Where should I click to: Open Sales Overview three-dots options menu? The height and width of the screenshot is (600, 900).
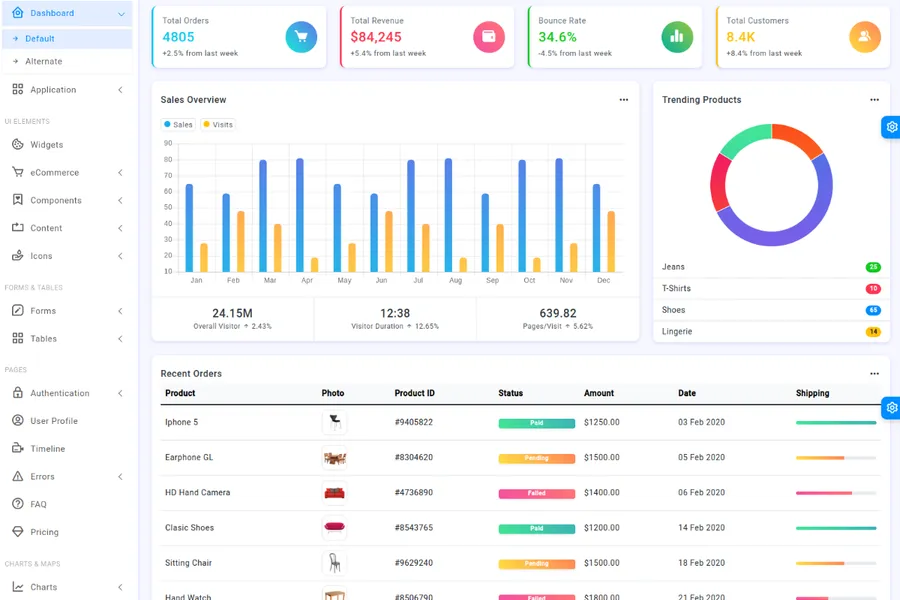624,100
